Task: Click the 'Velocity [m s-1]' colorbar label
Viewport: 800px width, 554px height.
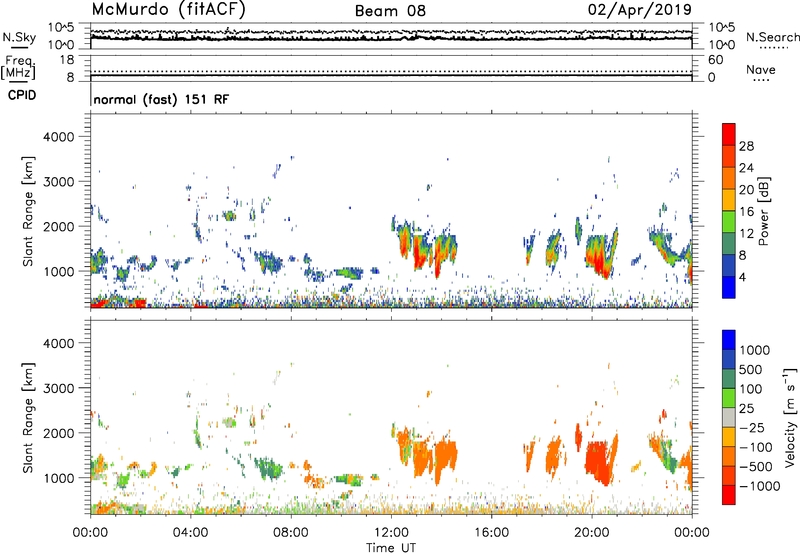Action: click(x=790, y=417)
